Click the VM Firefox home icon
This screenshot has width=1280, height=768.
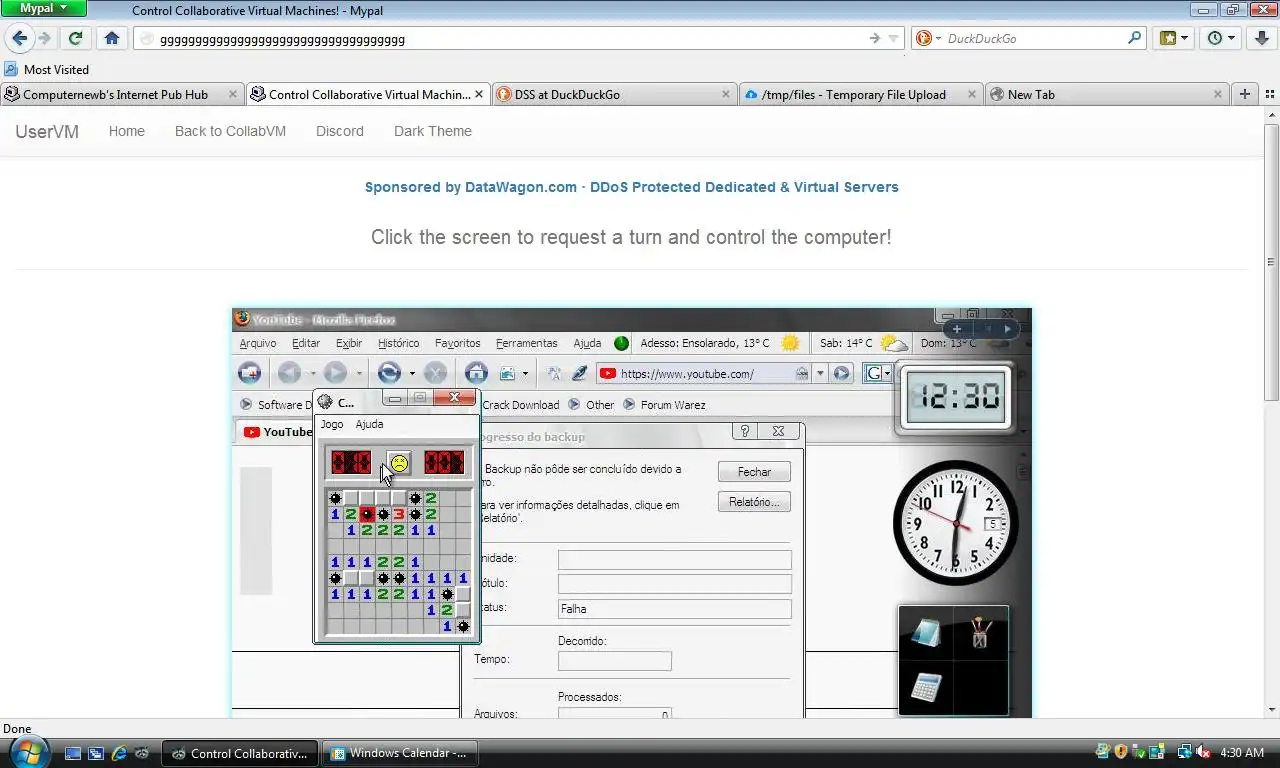(476, 373)
